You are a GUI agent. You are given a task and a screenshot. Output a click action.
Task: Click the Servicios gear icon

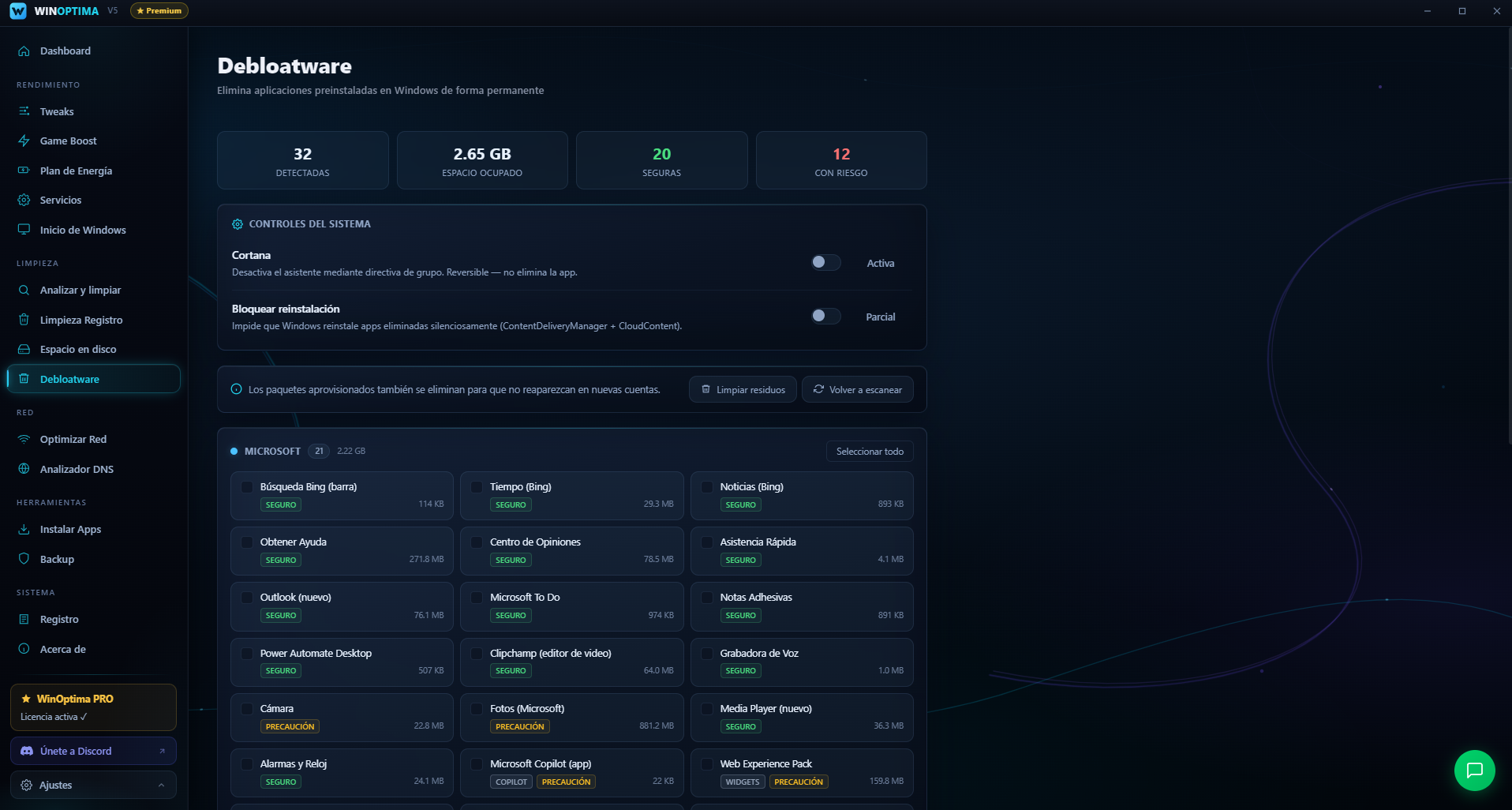[24, 200]
